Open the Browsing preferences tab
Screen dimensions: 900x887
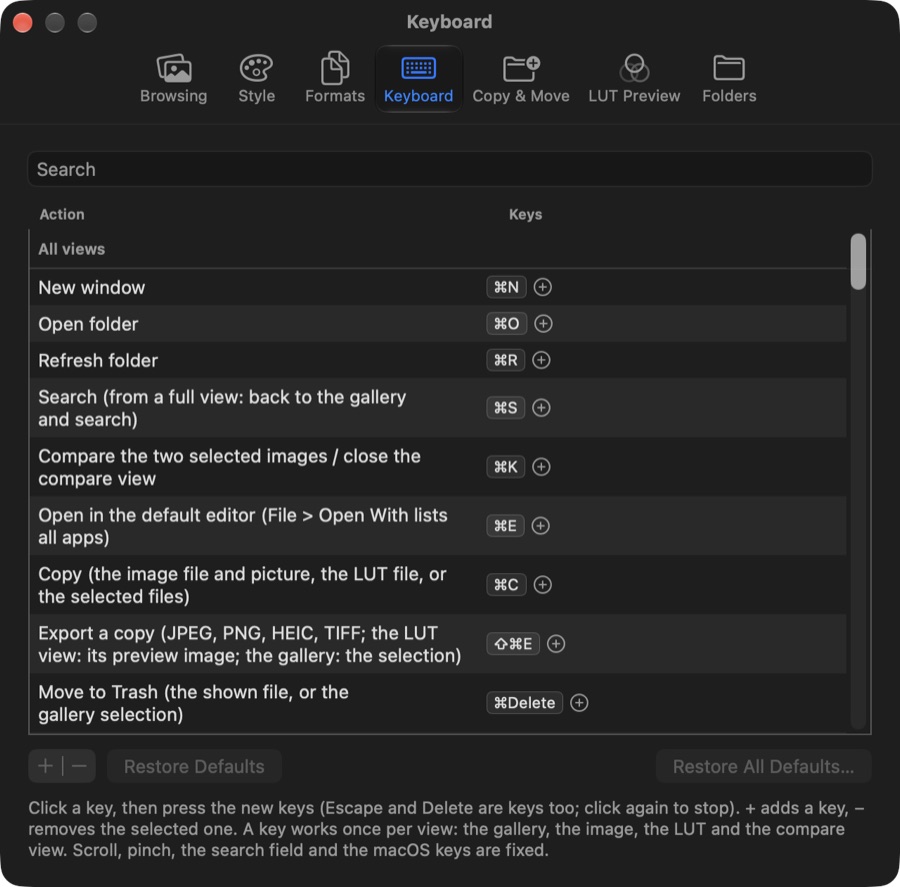pos(173,79)
